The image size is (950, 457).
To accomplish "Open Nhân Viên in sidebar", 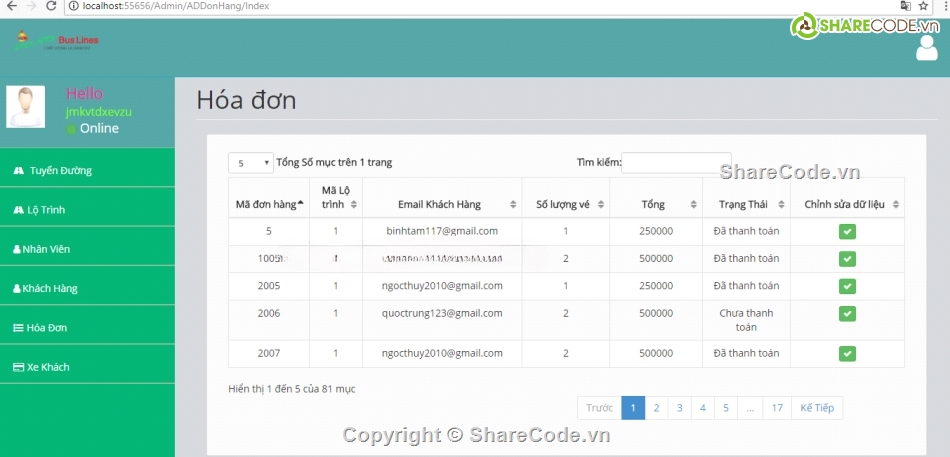I will [87, 249].
